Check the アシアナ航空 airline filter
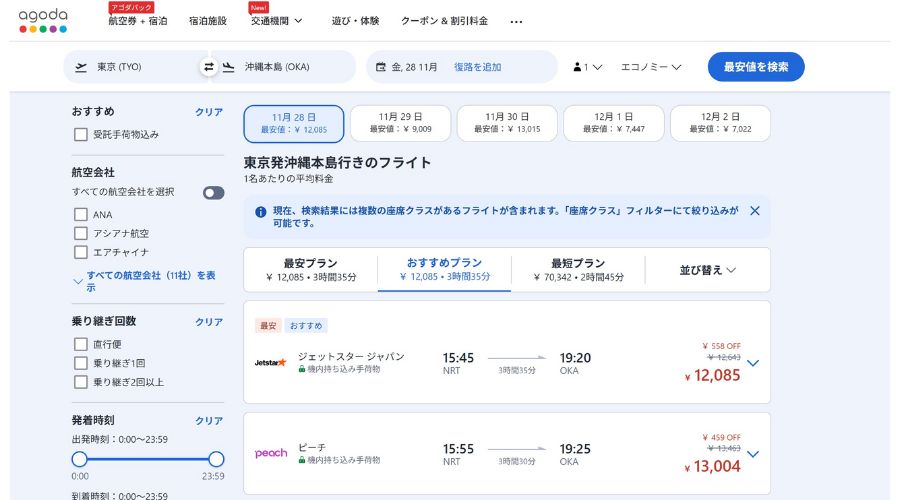This screenshot has width=900, height=500. 81,233
